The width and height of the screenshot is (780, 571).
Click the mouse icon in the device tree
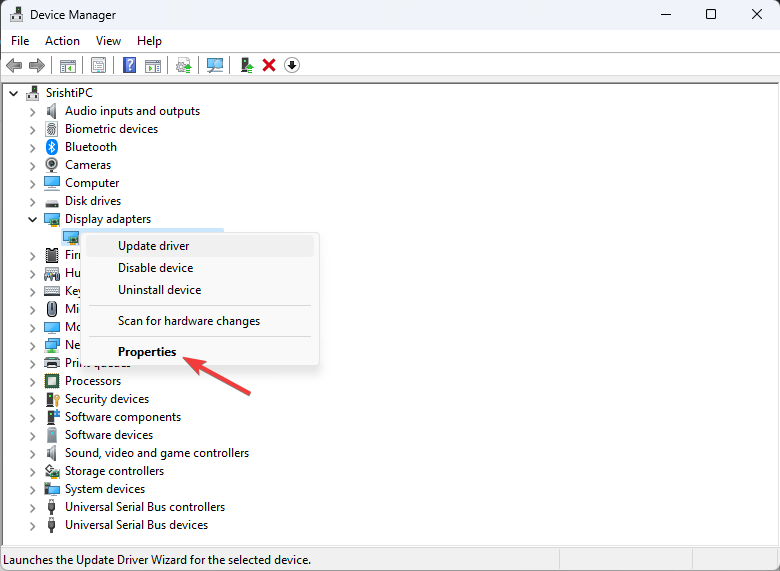click(52, 309)
